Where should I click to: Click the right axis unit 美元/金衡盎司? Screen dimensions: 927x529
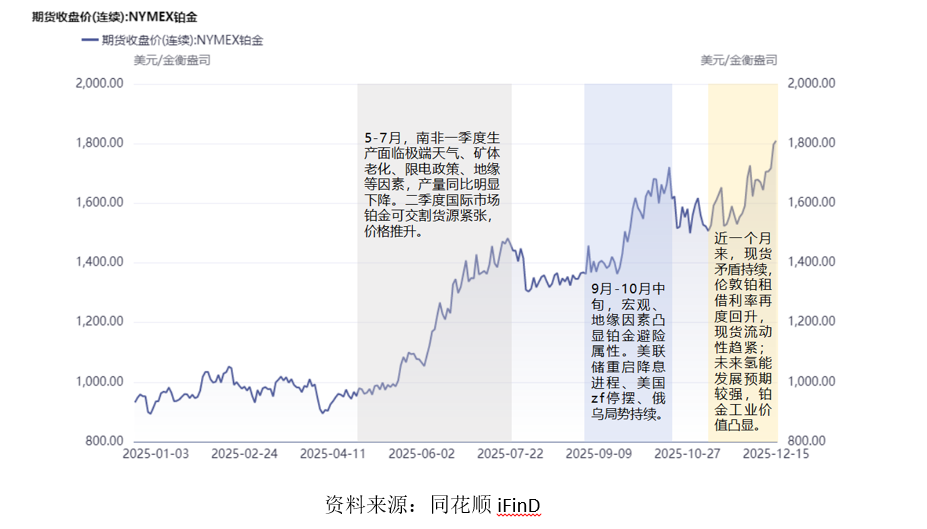tap(739, 60)
